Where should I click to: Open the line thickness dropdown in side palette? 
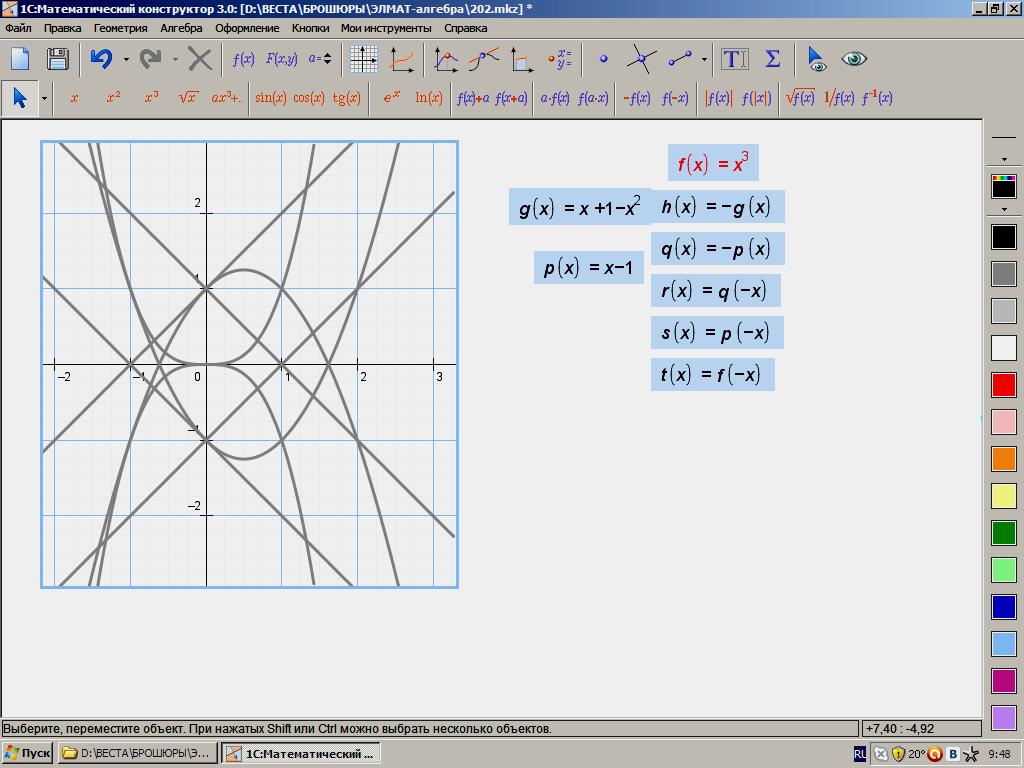click(1004, 159)
